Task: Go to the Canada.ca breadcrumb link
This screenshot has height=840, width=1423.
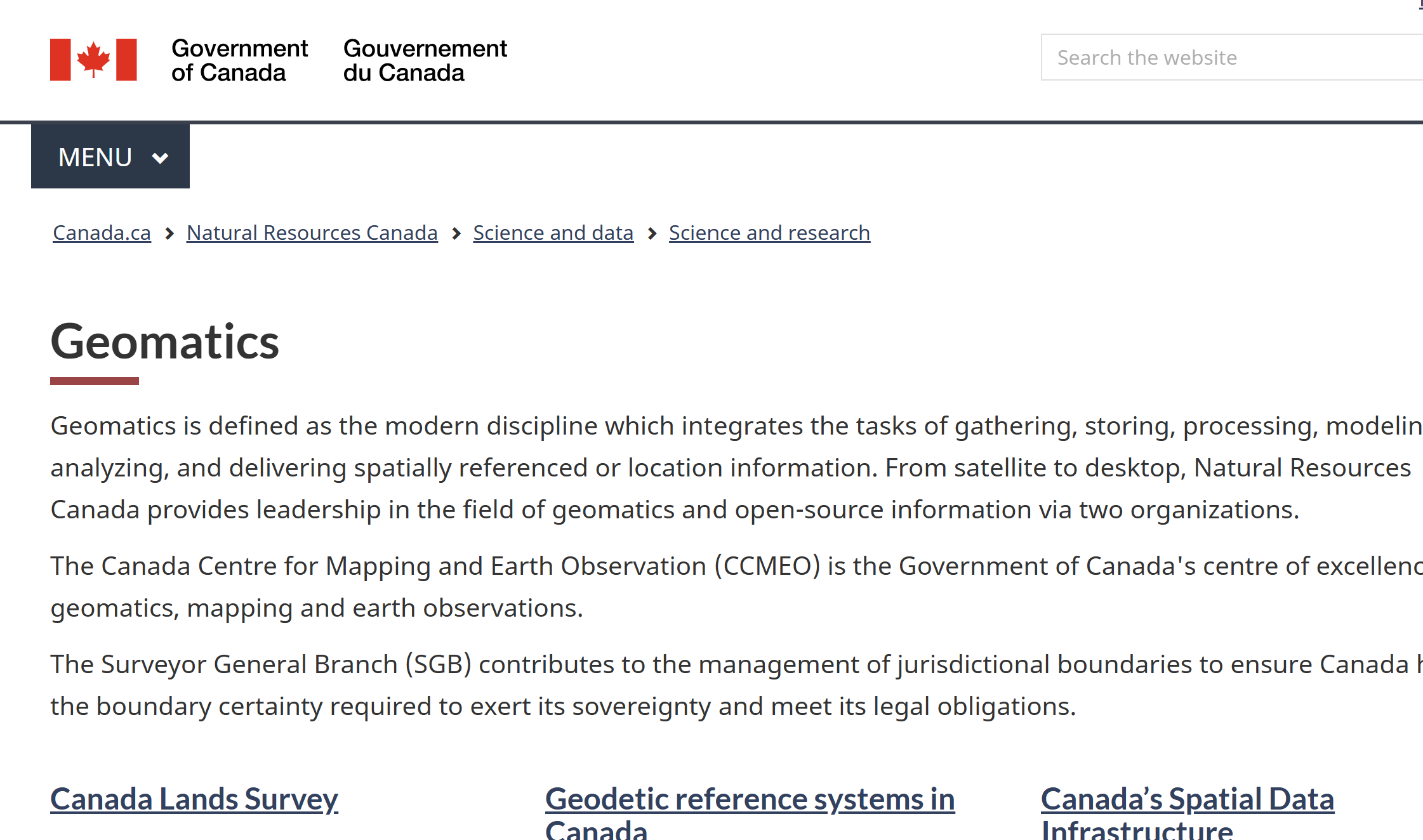Action: point(102,233)
